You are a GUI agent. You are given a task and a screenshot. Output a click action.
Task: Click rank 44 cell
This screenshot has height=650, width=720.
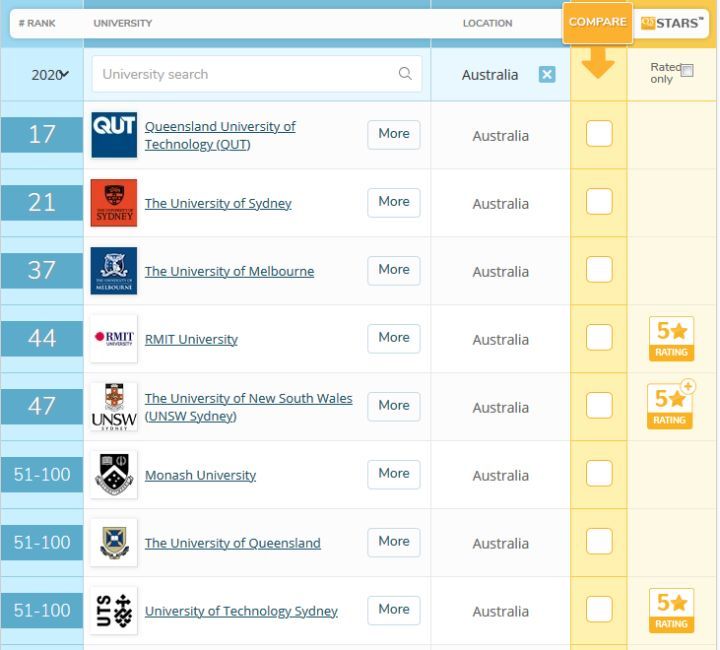pyautogui.click(x=42, y=338)
